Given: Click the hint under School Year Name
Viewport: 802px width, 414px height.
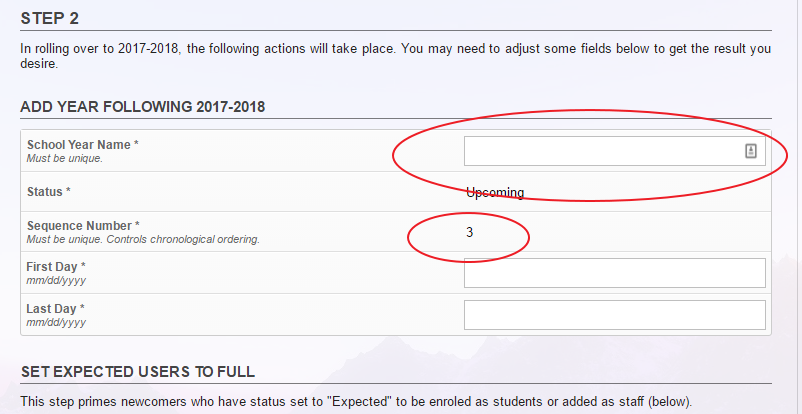Looking at the screenshot, I should point(64,159).
